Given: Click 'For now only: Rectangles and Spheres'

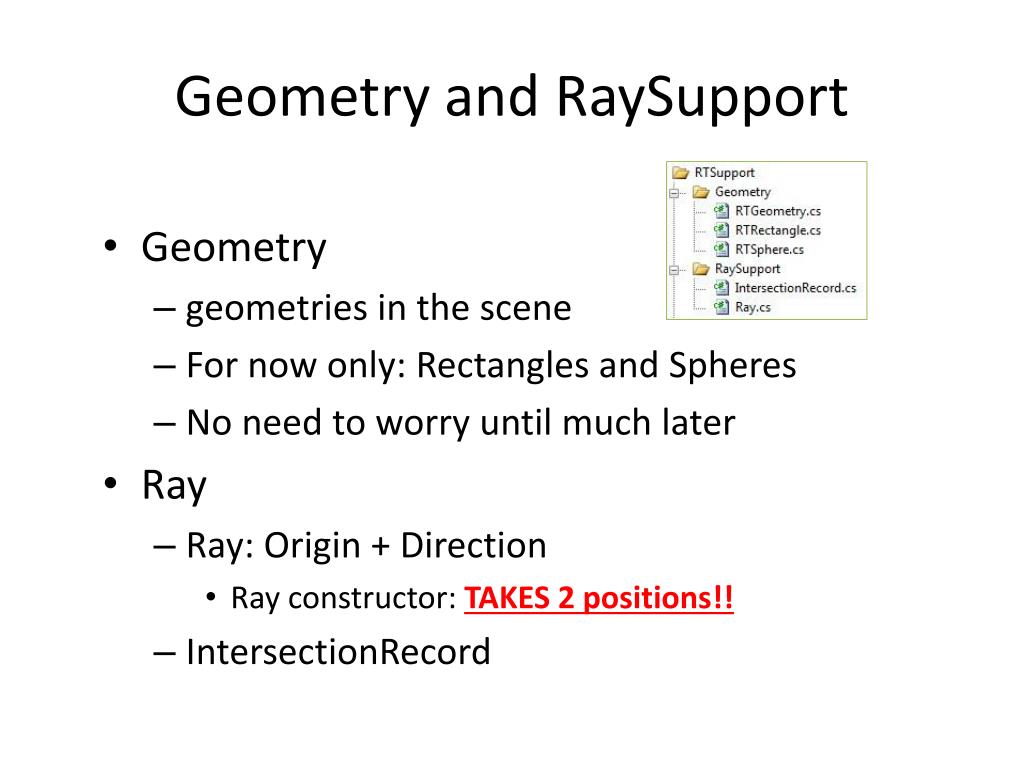Looking at the screenshot, I should tap(491, 365).
